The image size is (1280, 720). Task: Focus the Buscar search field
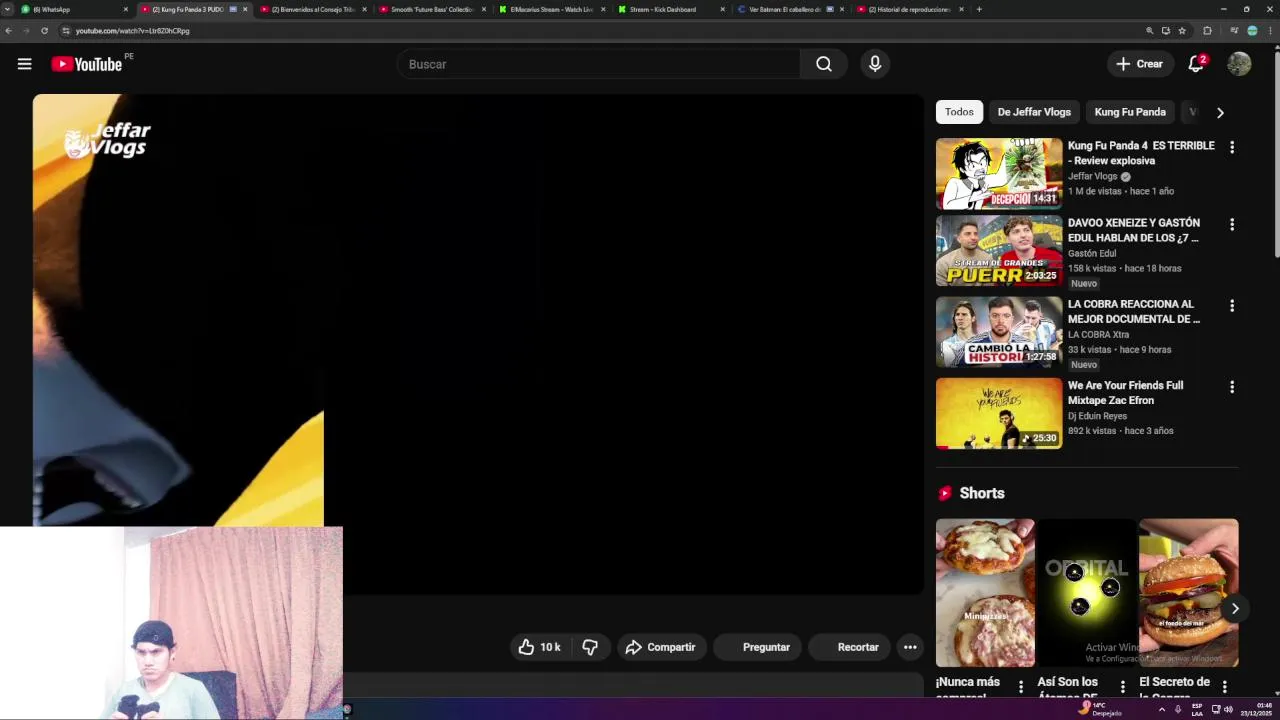pos(598,64)
